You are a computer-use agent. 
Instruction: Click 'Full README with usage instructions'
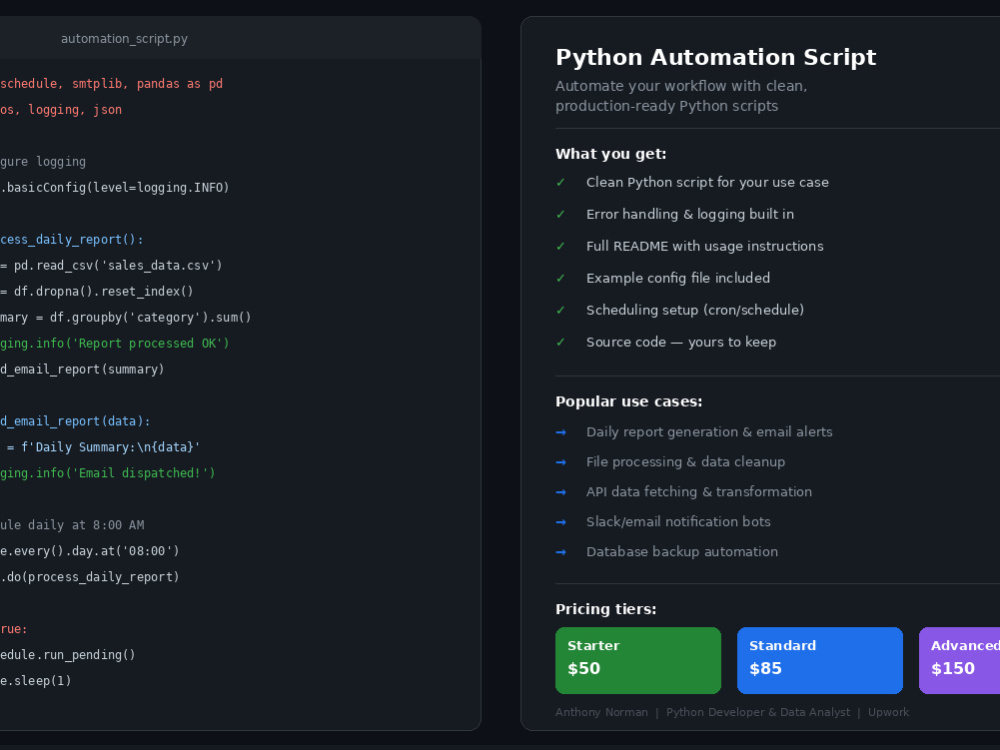click(x=705, y=246)
